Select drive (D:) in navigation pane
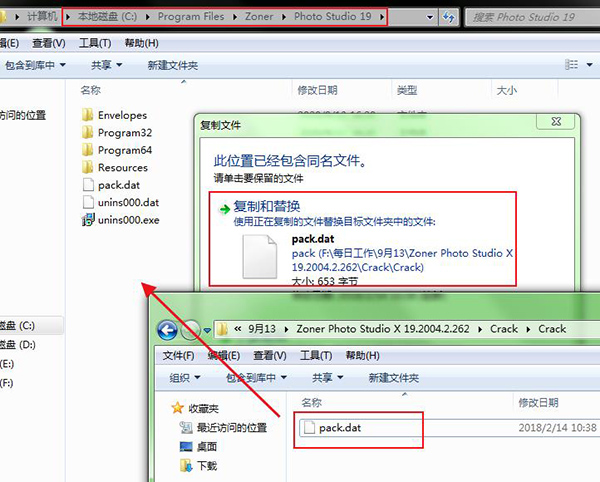 [18, 344]
